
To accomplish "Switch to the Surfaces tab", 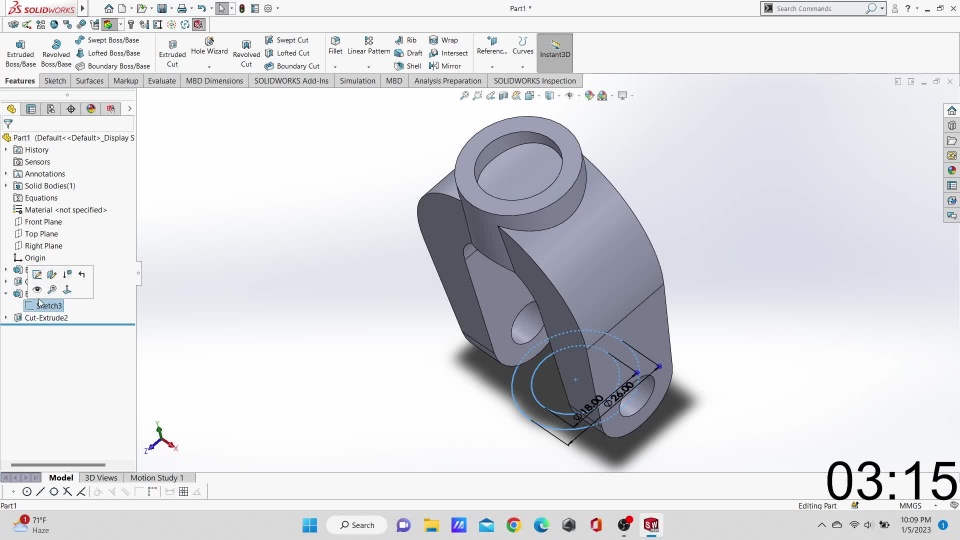I will (89, 81).
